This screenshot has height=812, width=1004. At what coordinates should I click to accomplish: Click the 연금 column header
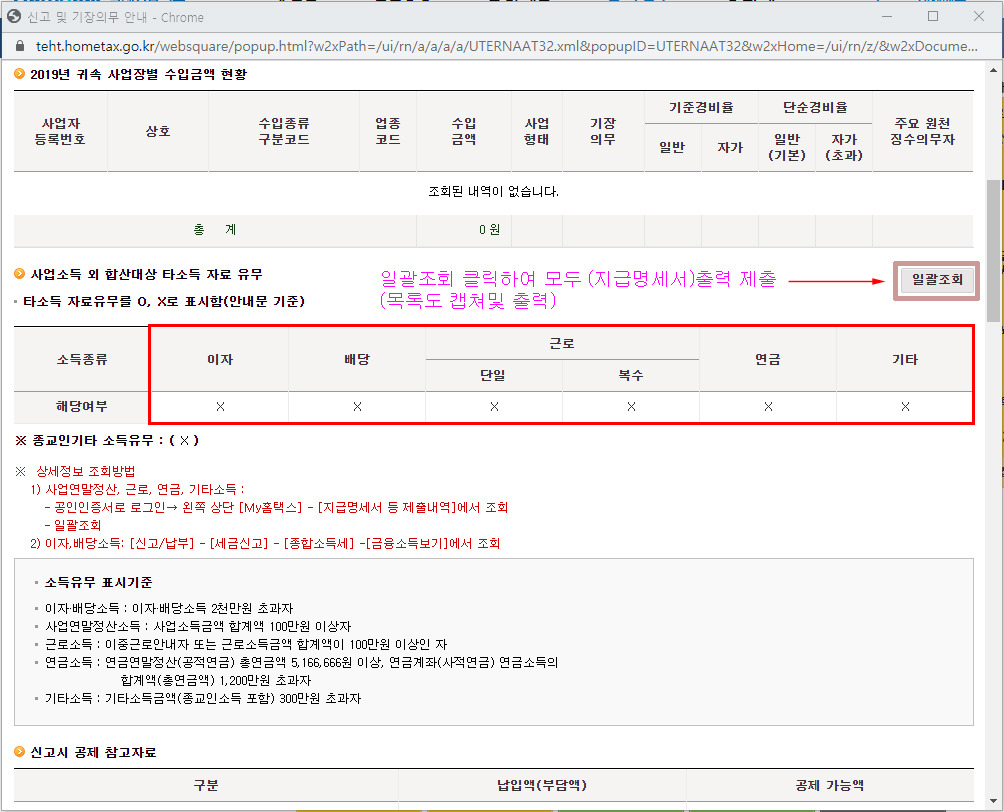coord(768,359)
